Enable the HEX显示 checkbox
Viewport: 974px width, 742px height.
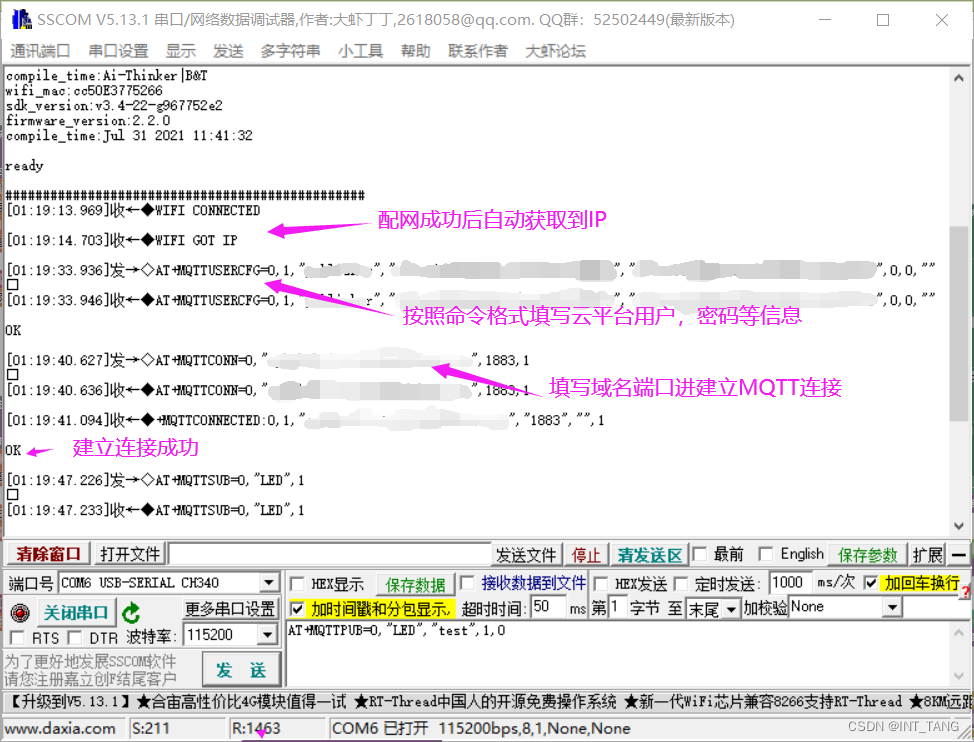coord(297,583)
